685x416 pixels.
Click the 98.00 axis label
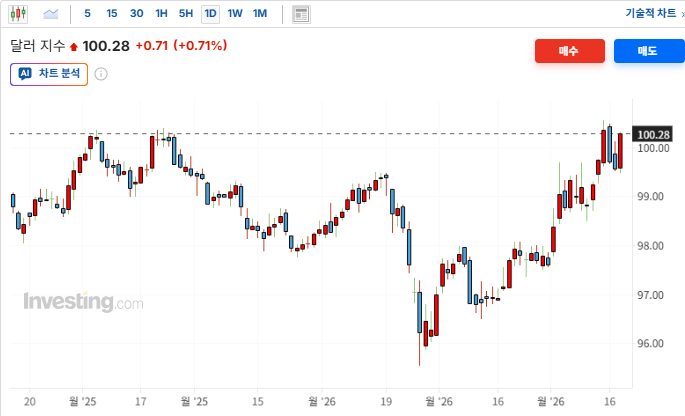click(650, 246)
